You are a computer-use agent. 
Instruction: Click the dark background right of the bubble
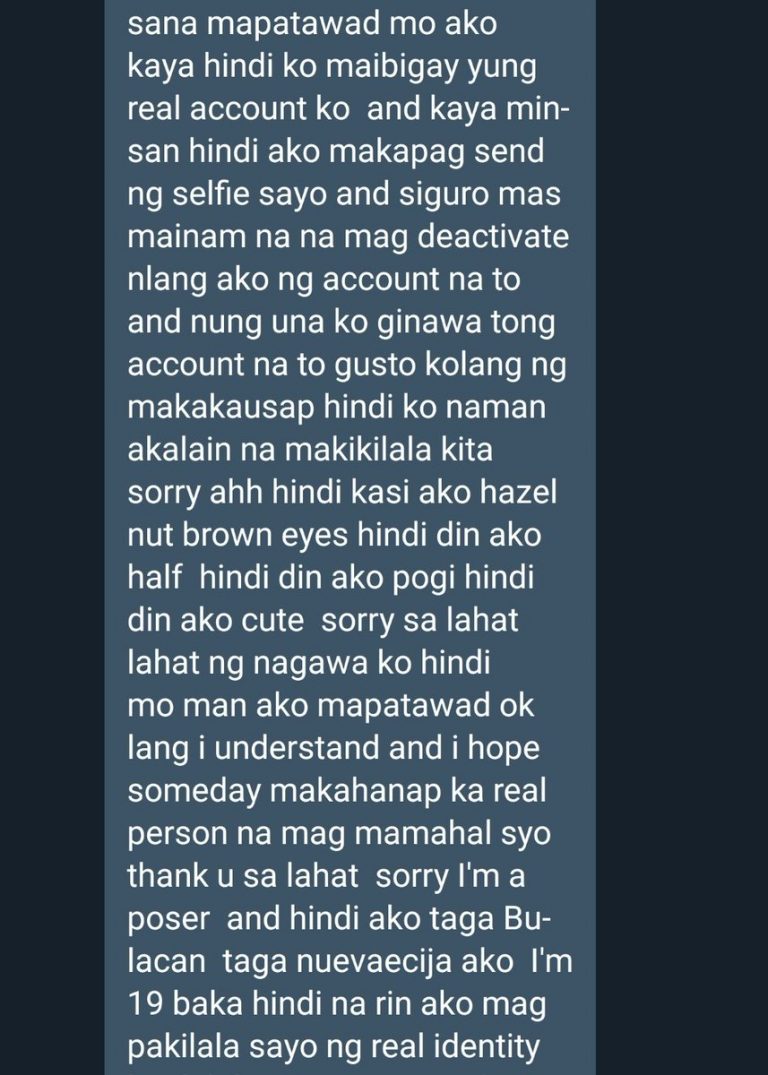[x=682, y=538]
